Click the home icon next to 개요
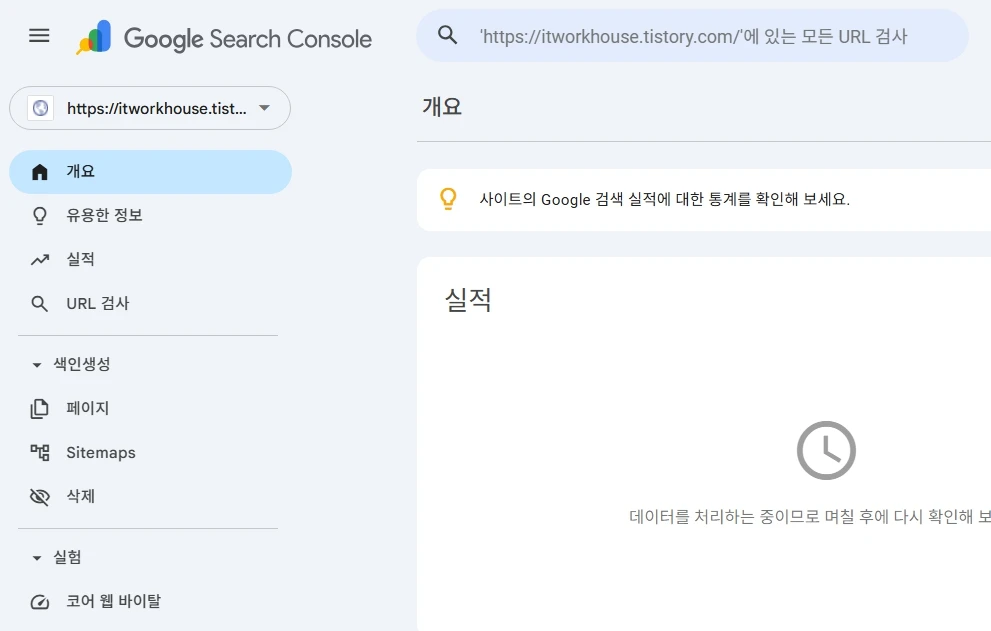 (40, 172)
